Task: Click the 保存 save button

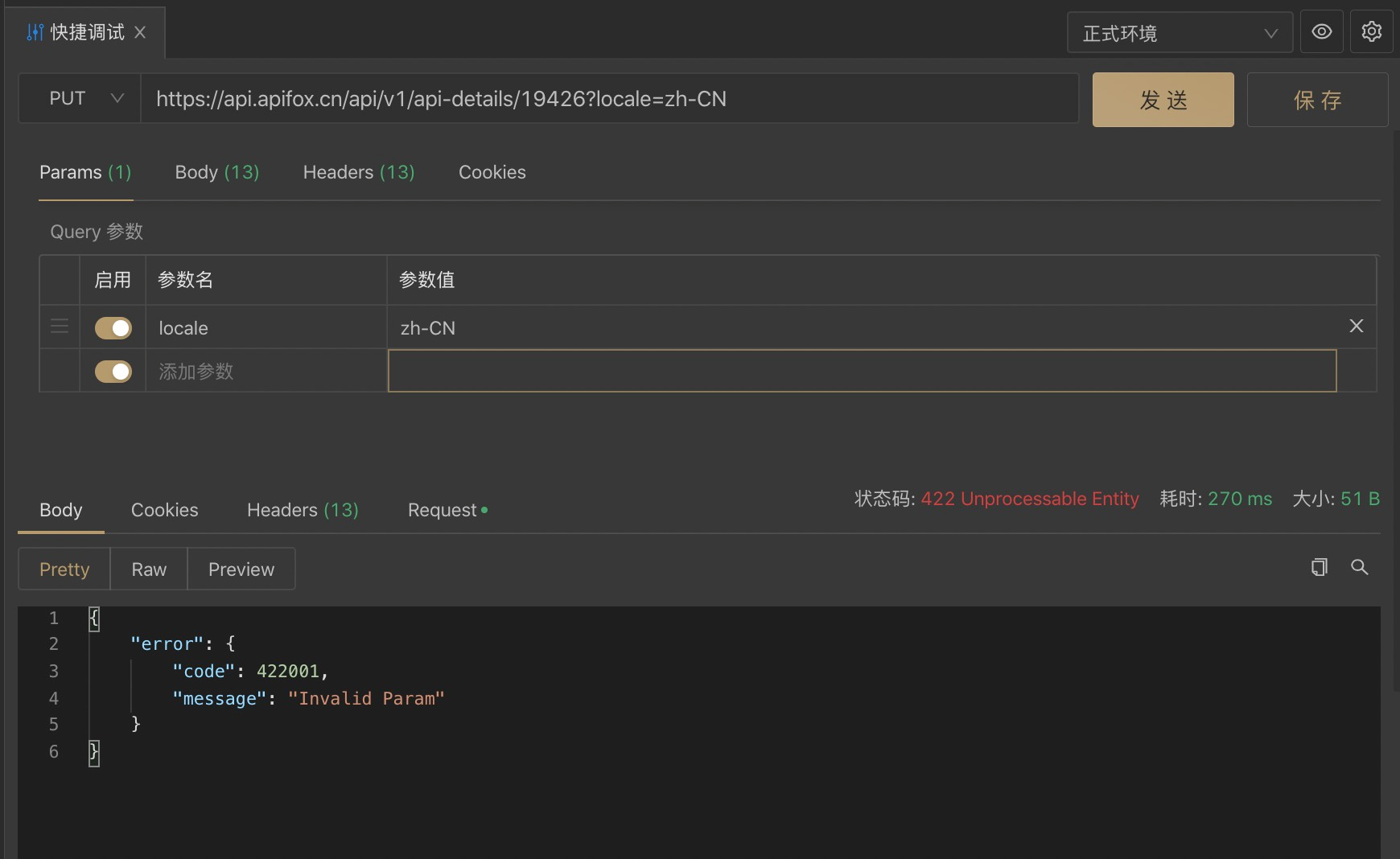Action: (1317, 100)
